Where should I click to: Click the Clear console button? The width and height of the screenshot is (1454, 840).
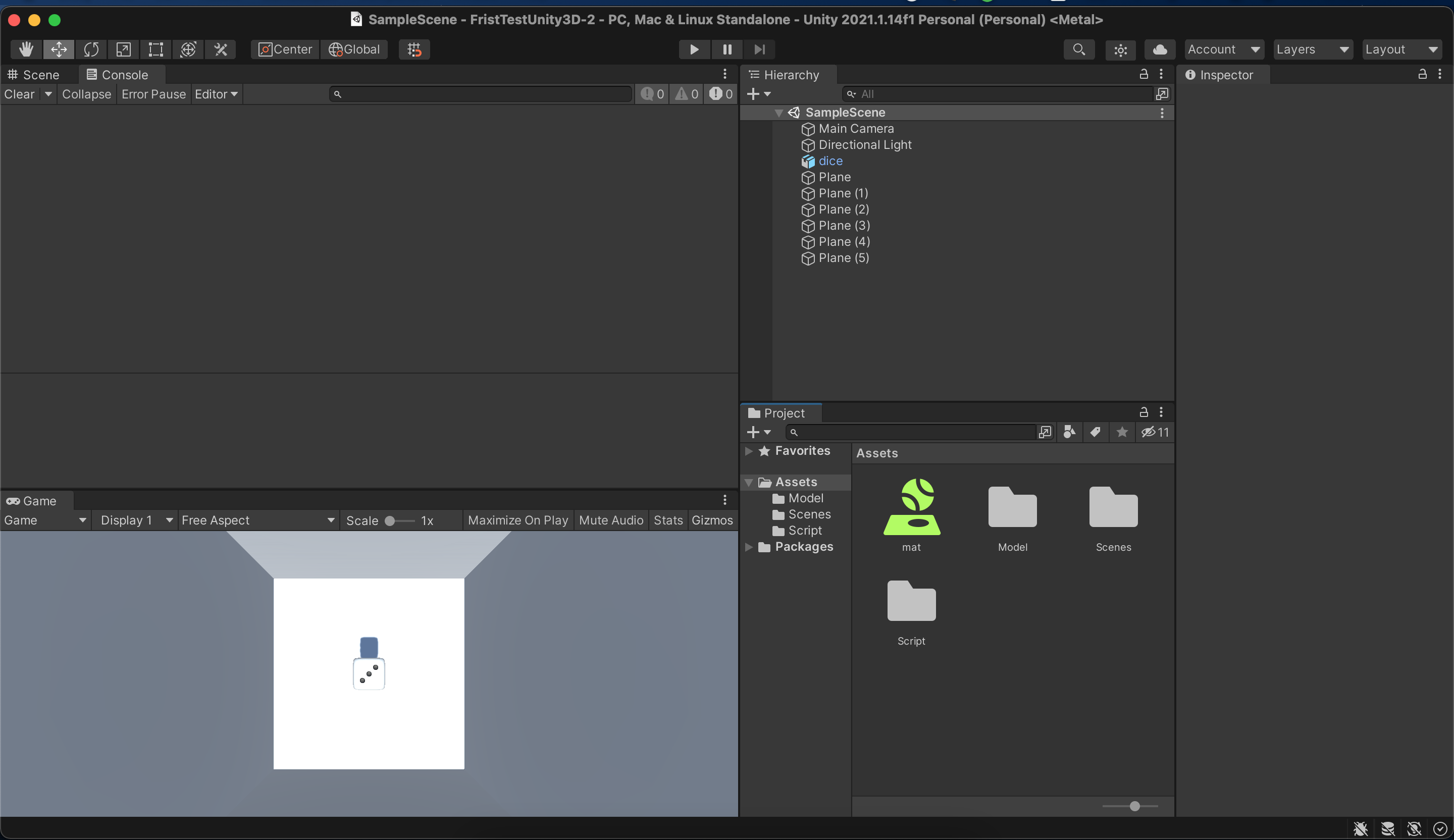click(x=19, y=94)
